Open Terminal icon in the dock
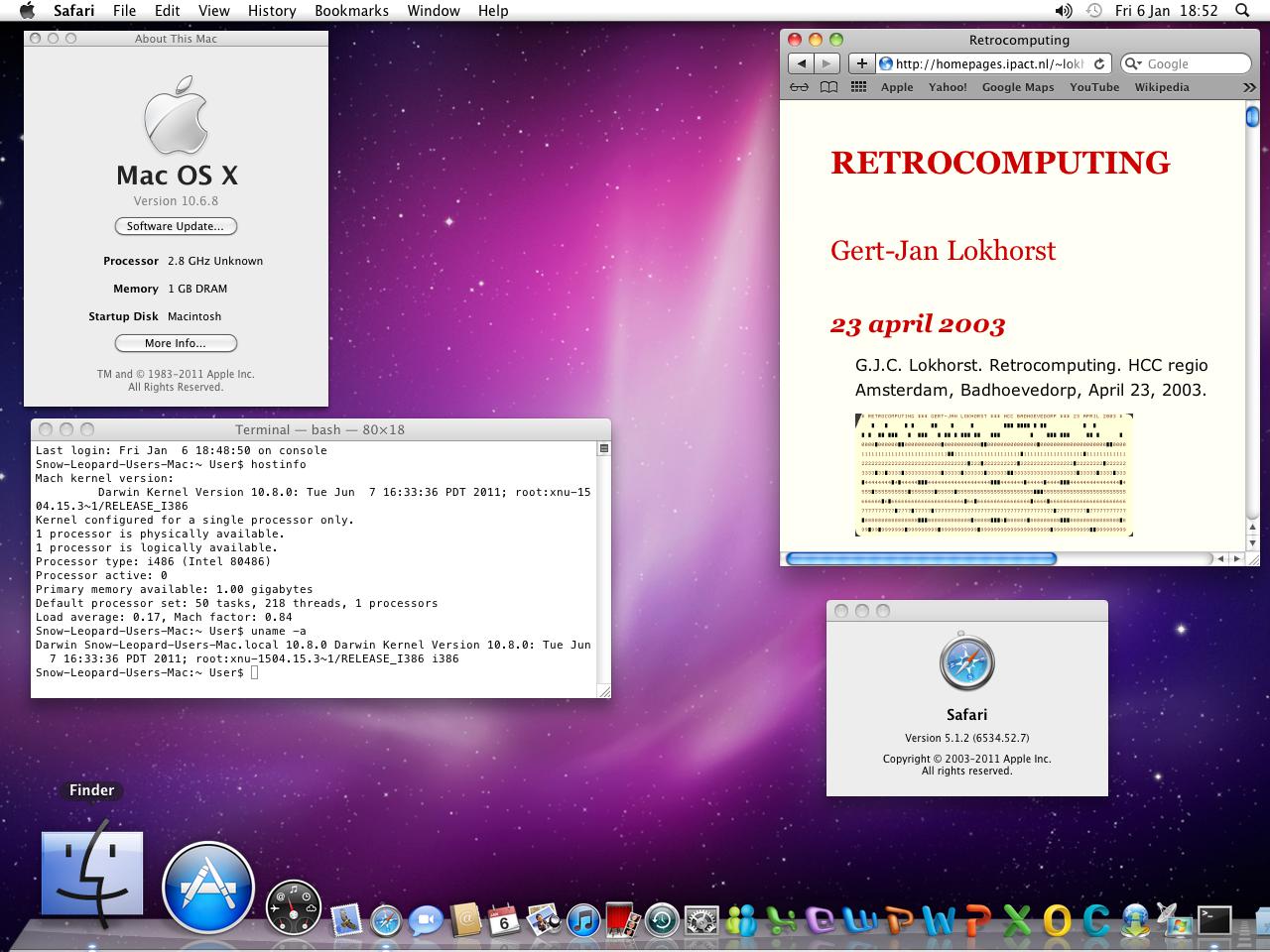Screen dimensions: 1270x952 pos(1214,920)
